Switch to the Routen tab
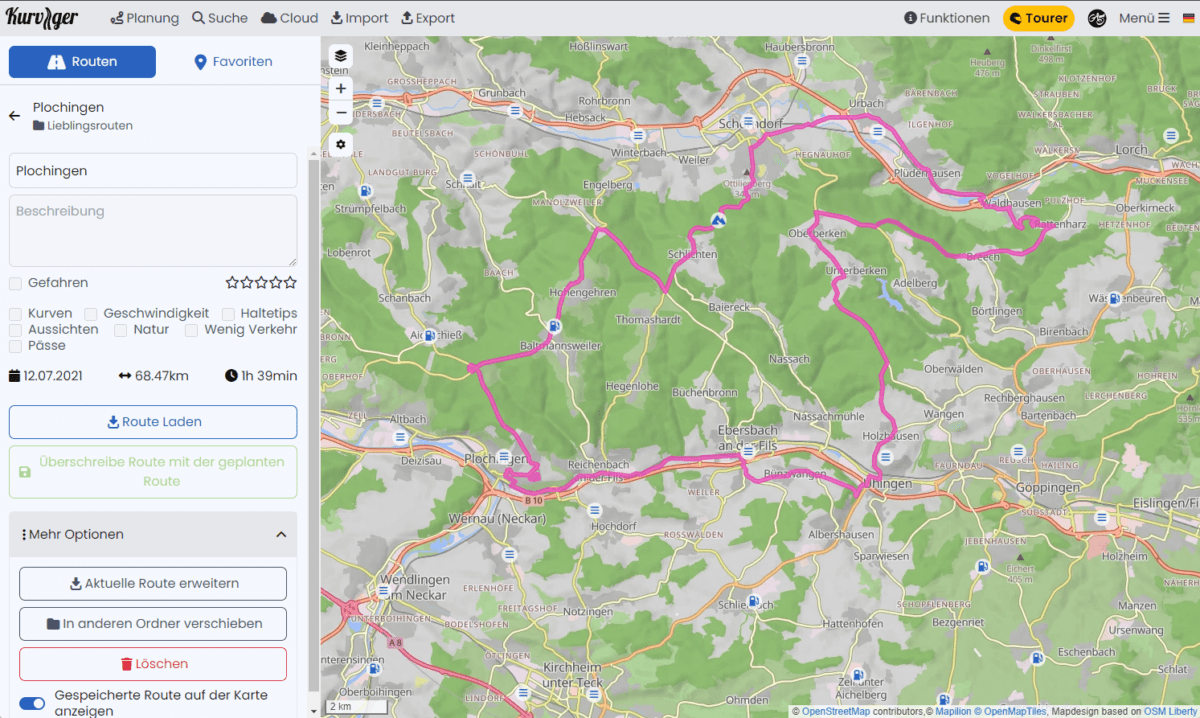The image size is (1200, 718). 82,62
